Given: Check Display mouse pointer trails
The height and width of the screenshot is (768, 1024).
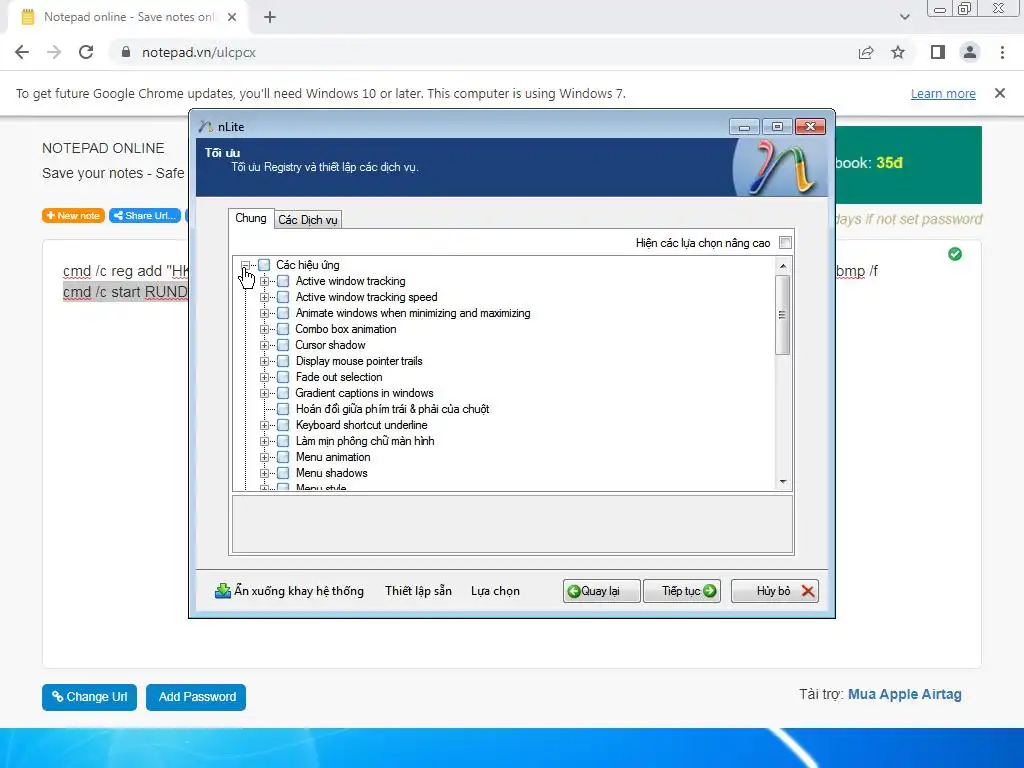Looking at the screenshot, I should (283, 361).
